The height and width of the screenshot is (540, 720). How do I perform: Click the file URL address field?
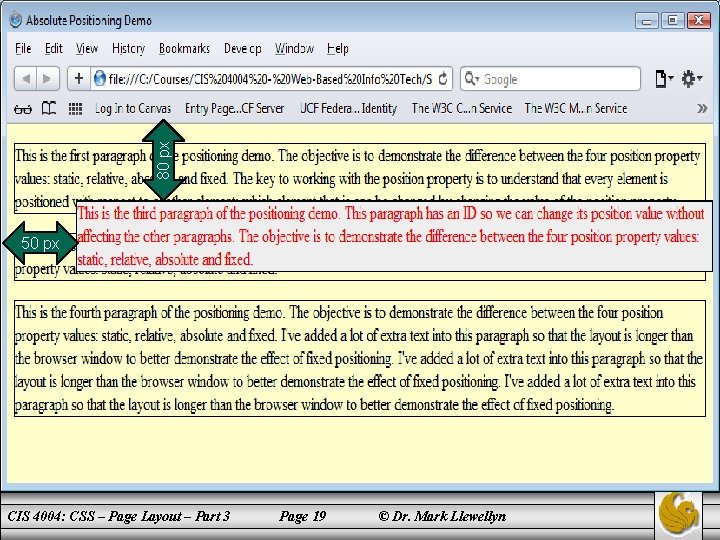click(271, 79)
